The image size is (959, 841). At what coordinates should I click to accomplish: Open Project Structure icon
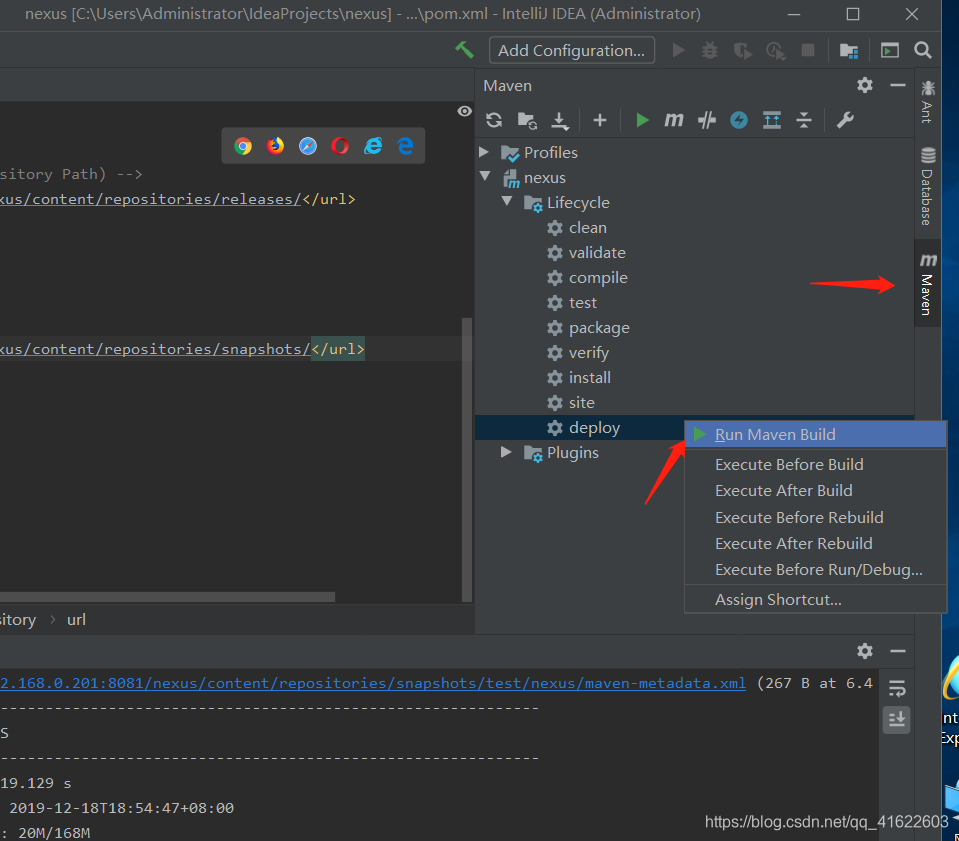[849, 51]
